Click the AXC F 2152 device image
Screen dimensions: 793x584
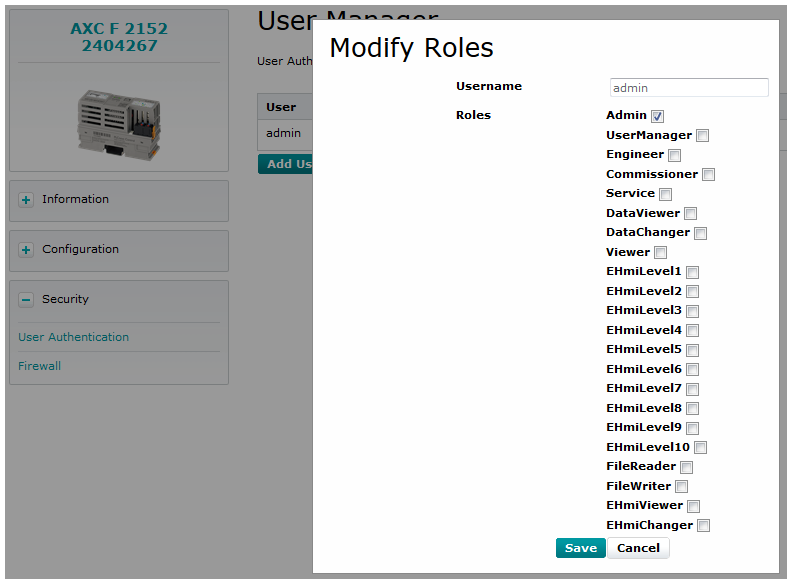click(119, 117)
